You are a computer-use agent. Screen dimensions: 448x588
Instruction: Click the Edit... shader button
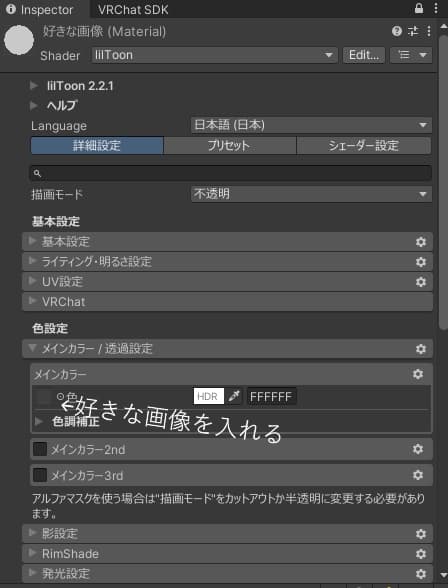(364, 55)
